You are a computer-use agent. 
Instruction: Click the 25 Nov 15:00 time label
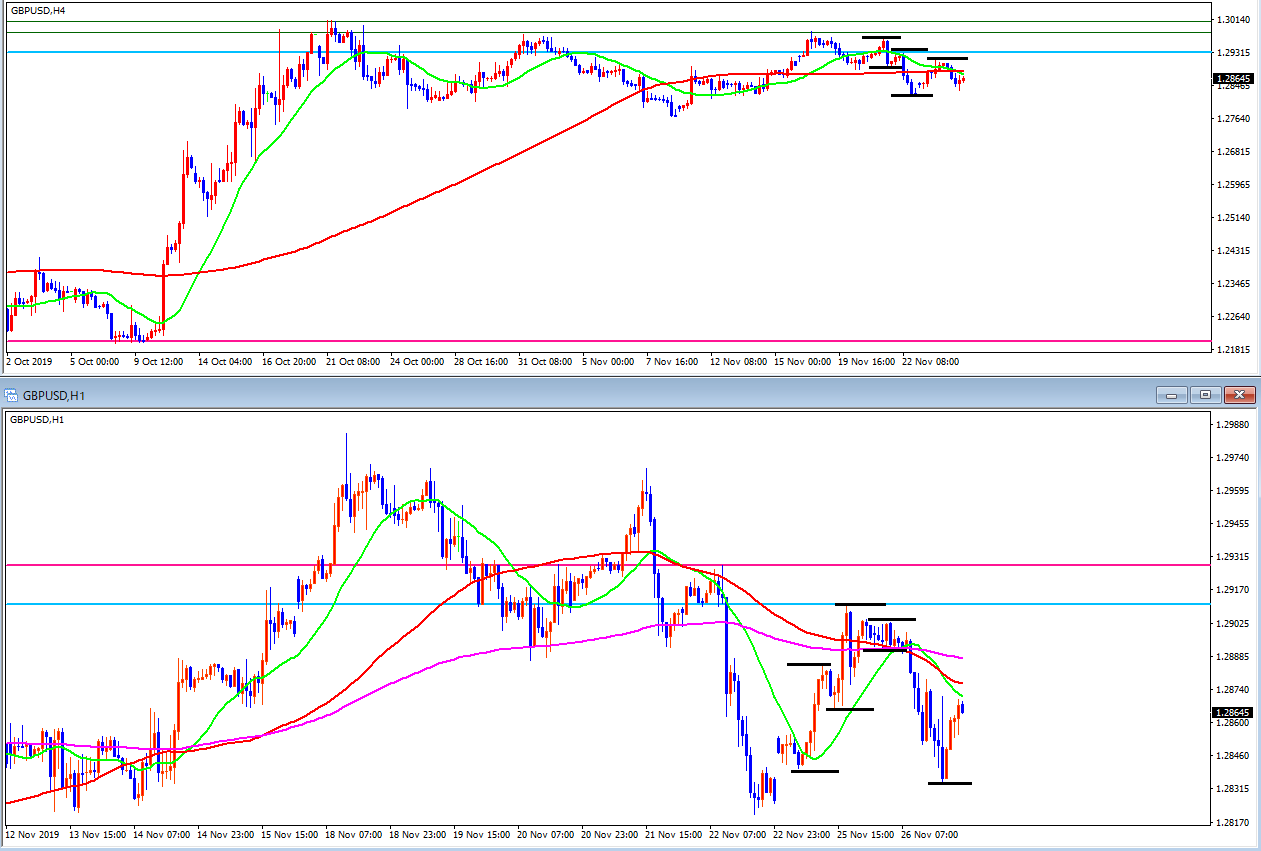pos(865,832)
